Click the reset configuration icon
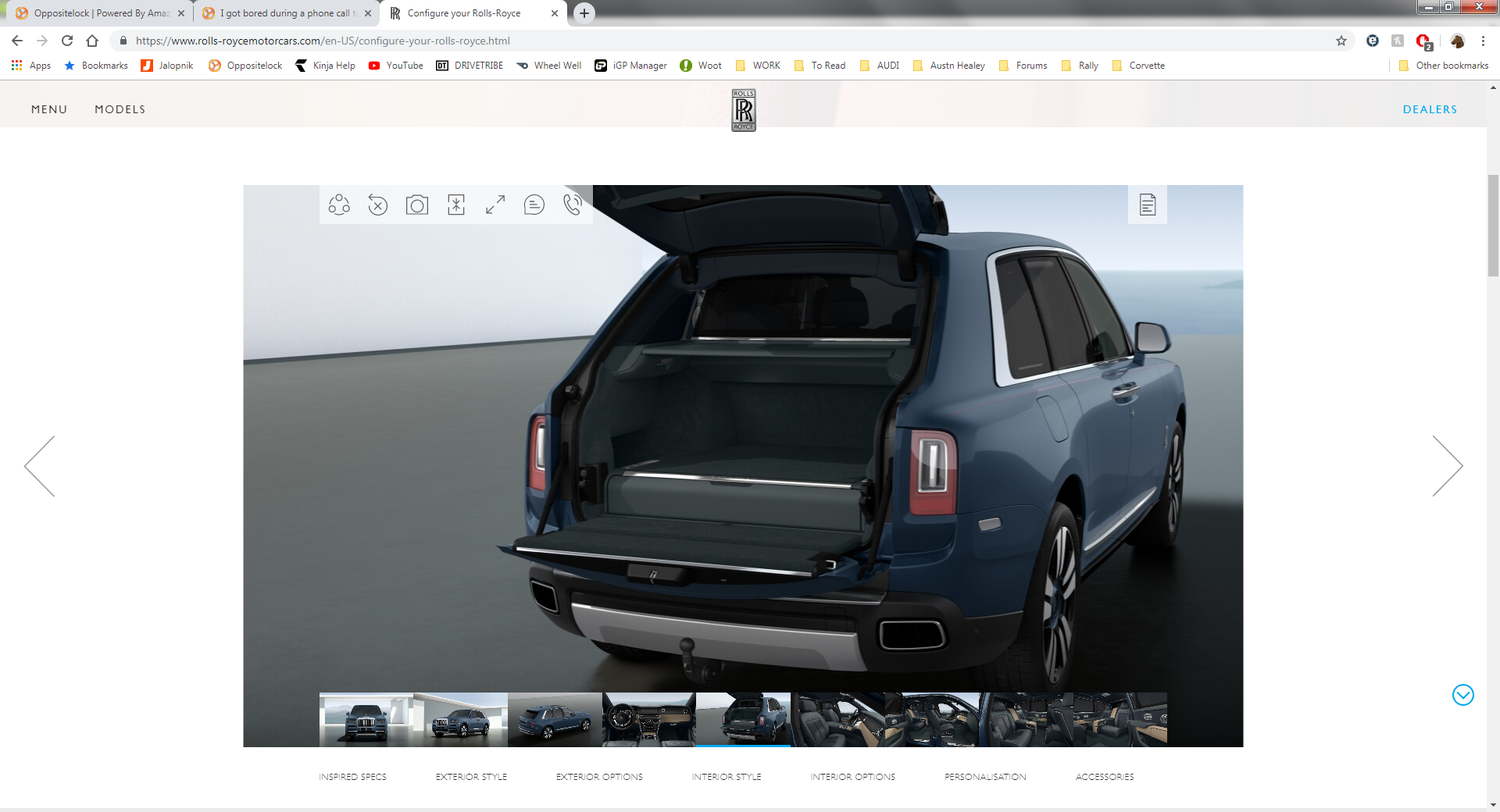The image size is (1500, 812). tap(378, 205)
